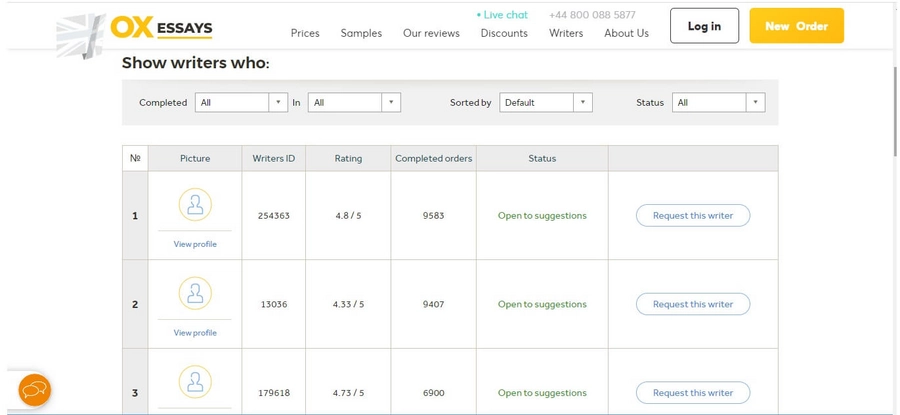
Task: Click Open to suggestions for writer 13036
Action: (x=542, y=304)
